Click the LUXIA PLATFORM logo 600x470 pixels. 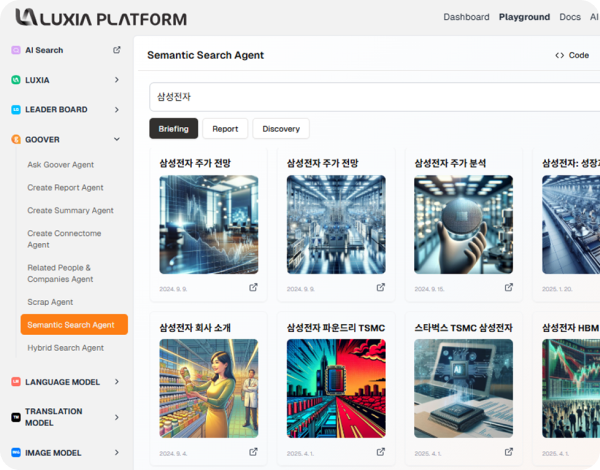101,18
